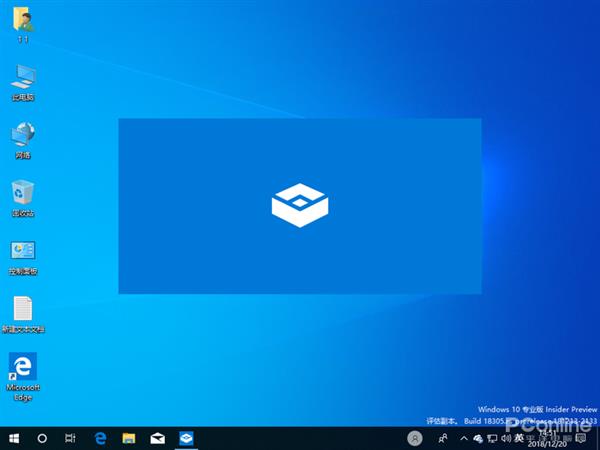Open the user folder icon on the desktop
The image size is (600, 450).
tap(23, 24)
